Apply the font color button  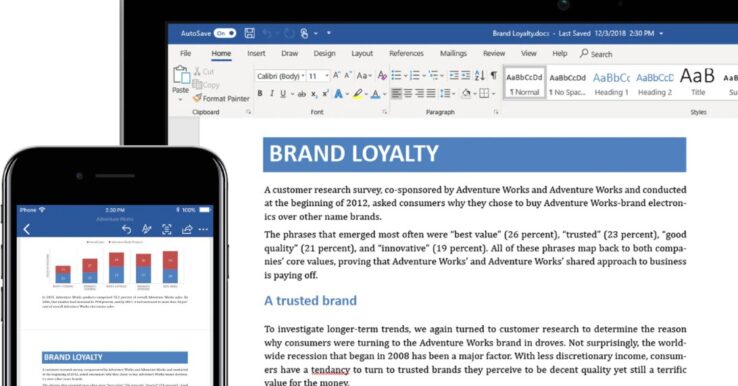(376, 94)
